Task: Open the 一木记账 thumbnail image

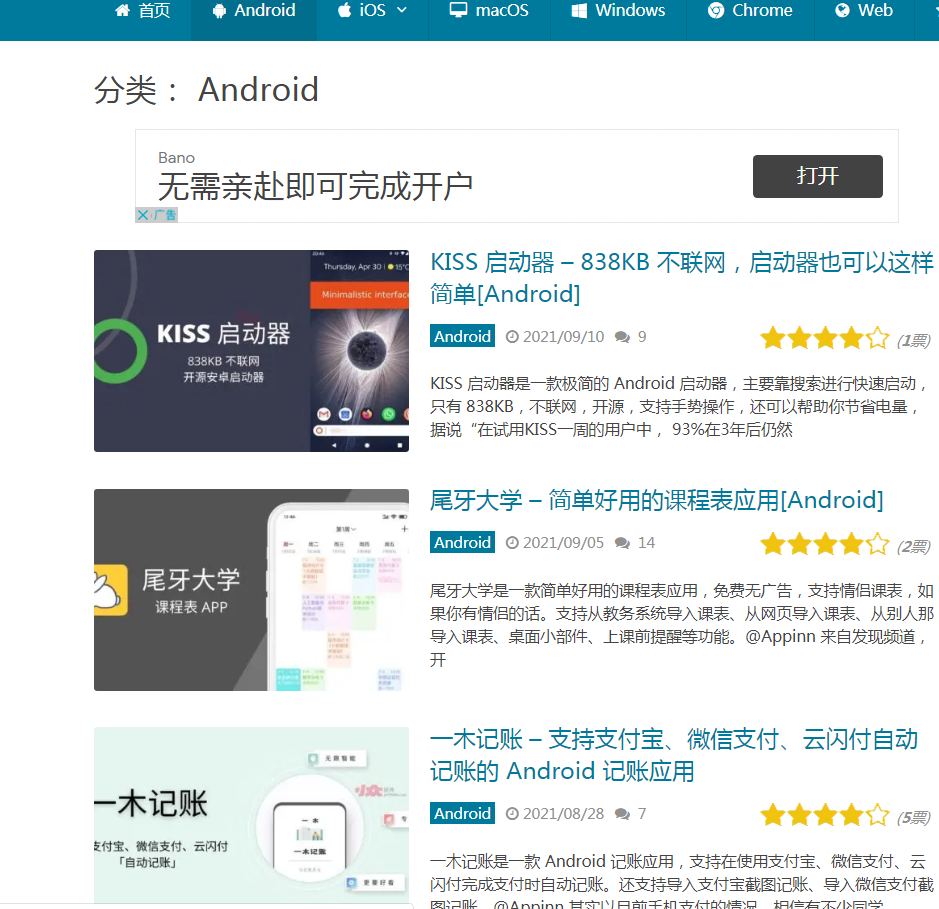Action: click(x=252, y=816)
